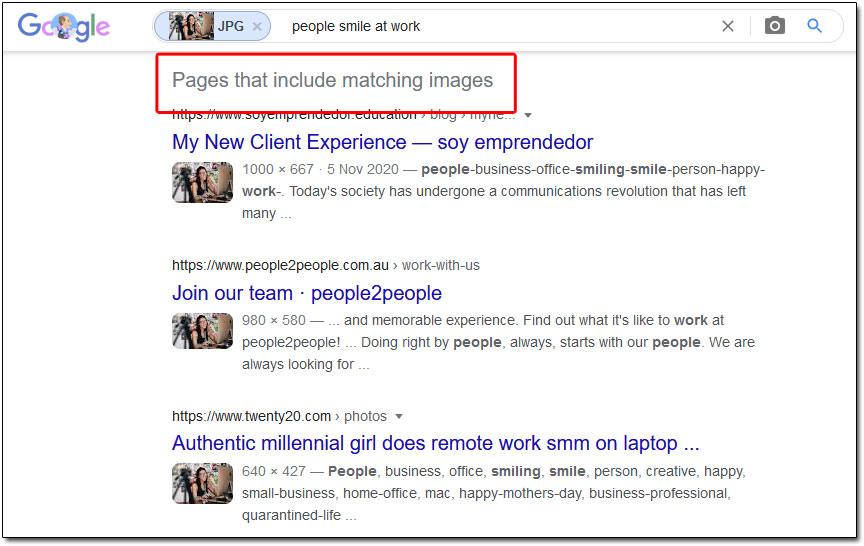
Task: Open search by image camera icon
Action: (774, 25)
